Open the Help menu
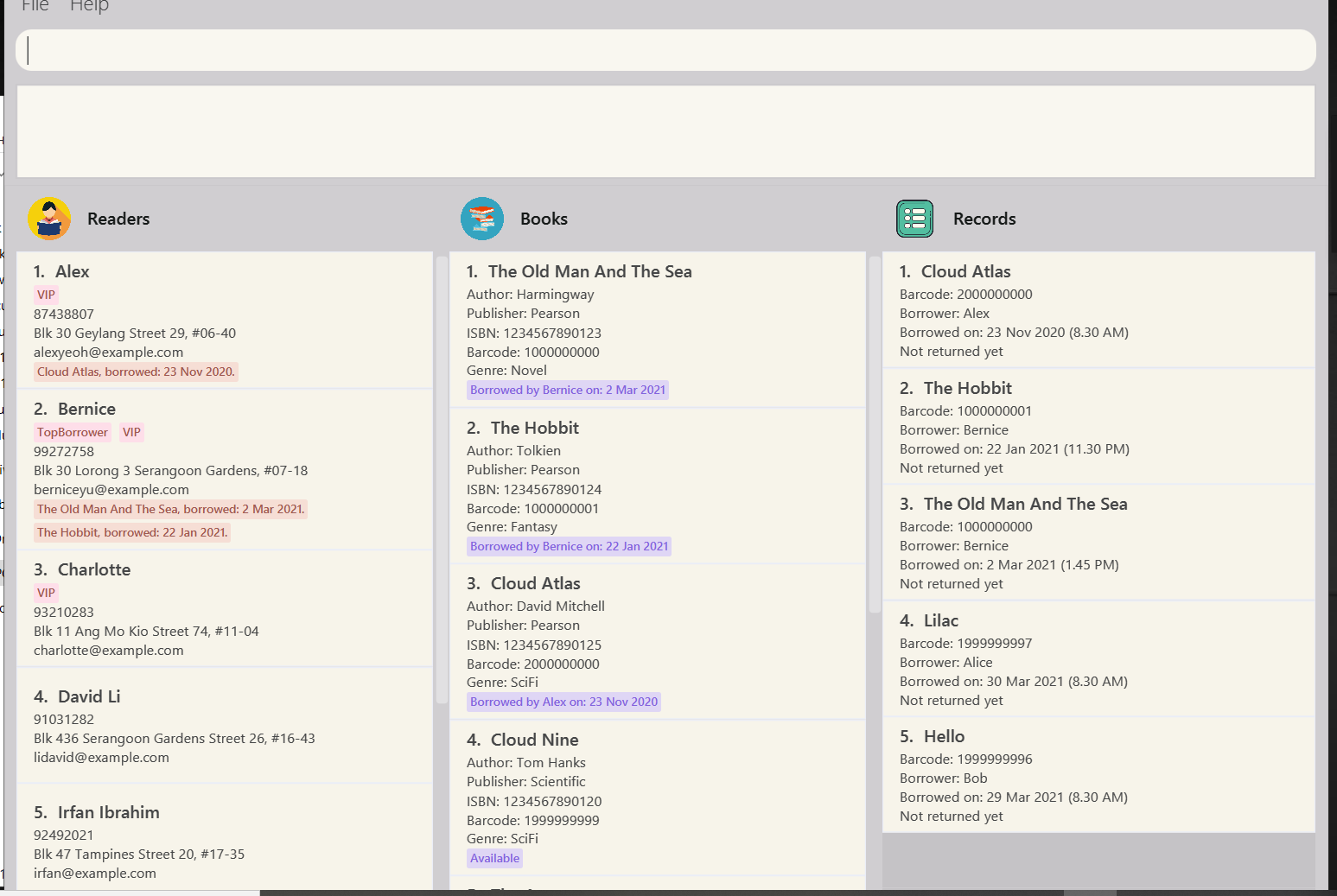The image size is (1337, 896). (x=89, y=6)
